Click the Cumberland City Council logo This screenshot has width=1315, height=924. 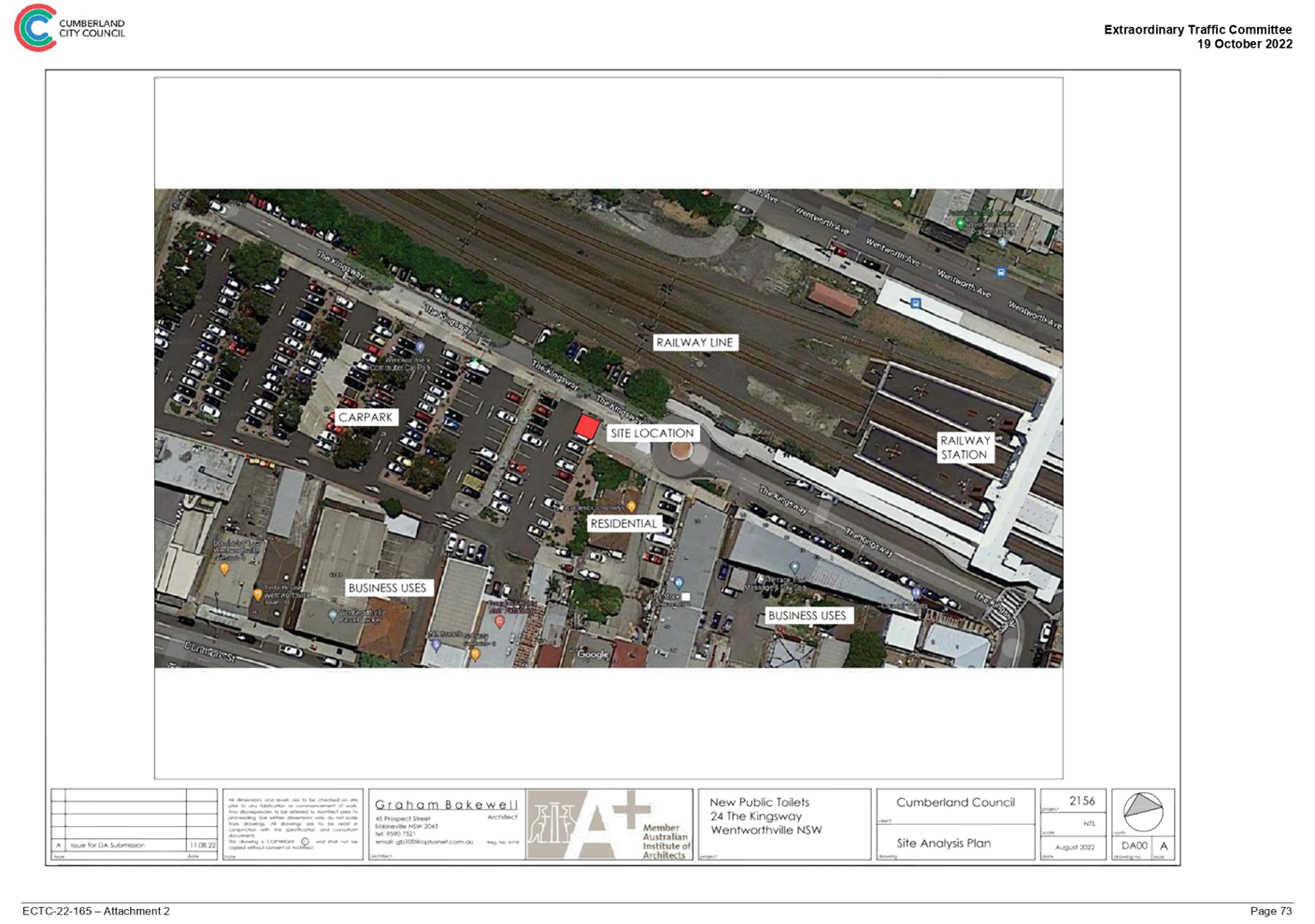(70, 28)
